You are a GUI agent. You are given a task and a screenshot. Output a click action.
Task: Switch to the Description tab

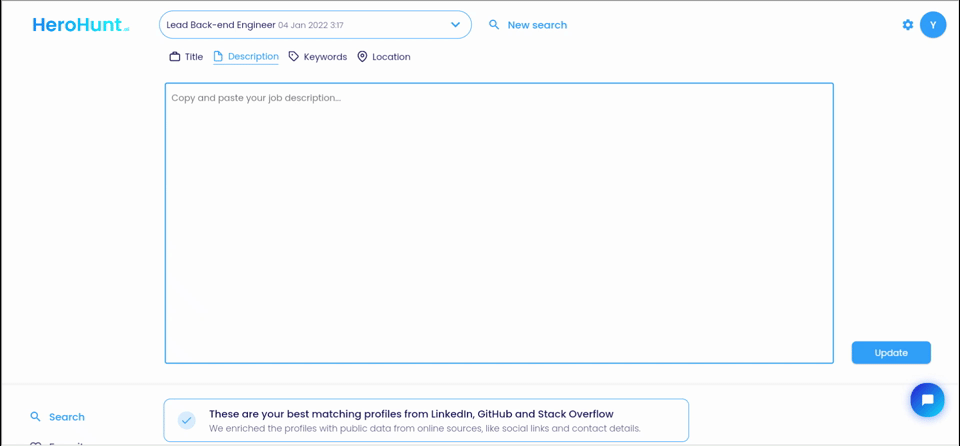coord(253,57)
